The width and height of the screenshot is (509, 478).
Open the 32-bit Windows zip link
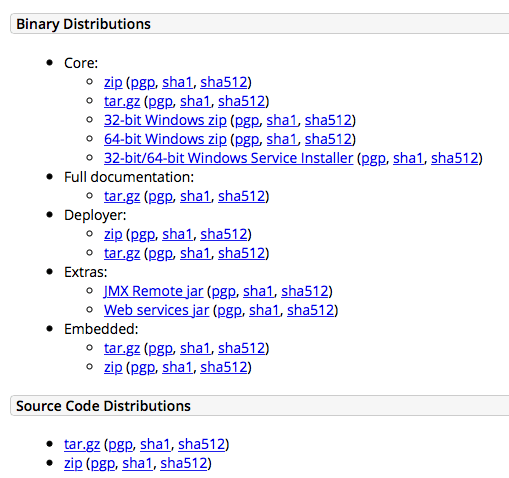[x=165, y=120]
